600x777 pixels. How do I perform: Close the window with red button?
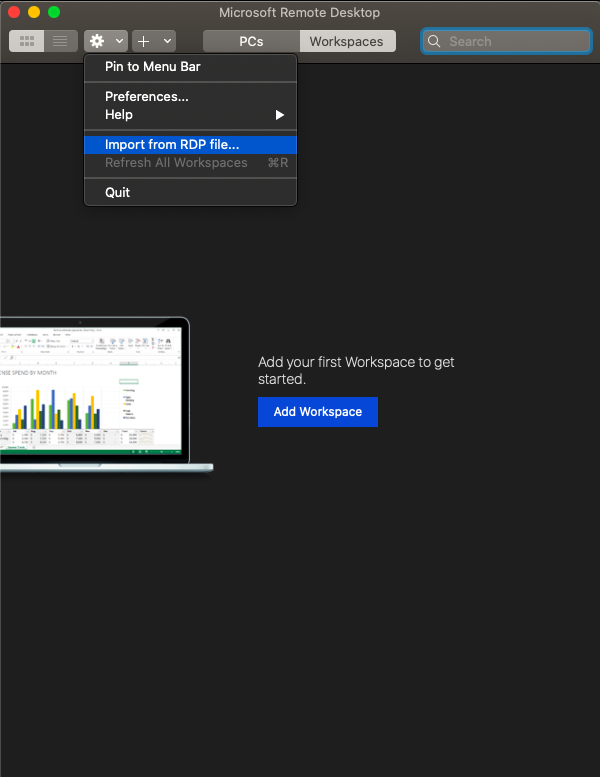point(14,12)
